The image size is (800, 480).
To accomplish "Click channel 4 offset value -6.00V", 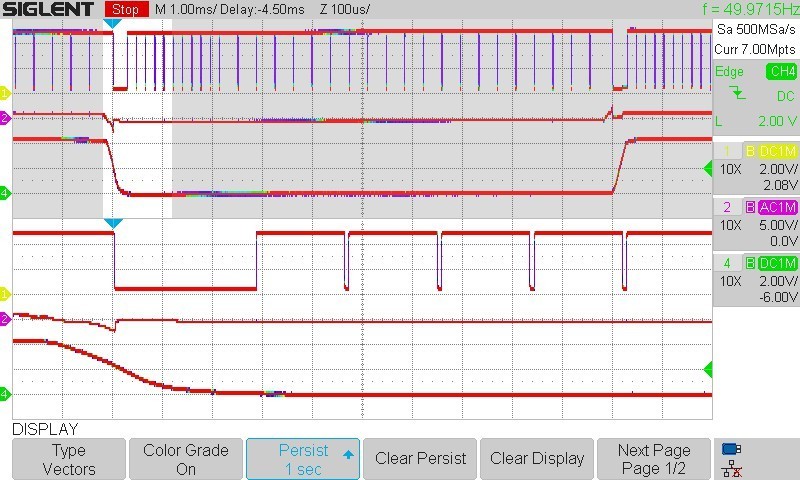I will (778, 297).
